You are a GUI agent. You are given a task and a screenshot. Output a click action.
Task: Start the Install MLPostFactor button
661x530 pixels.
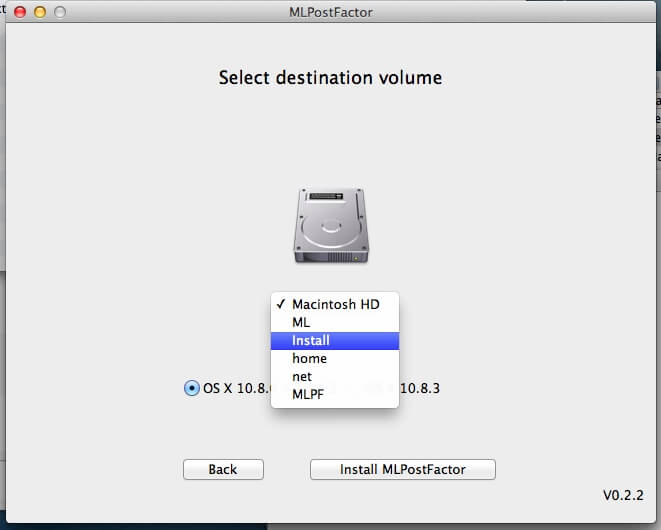pyautogui.click(x=403, y=469)
